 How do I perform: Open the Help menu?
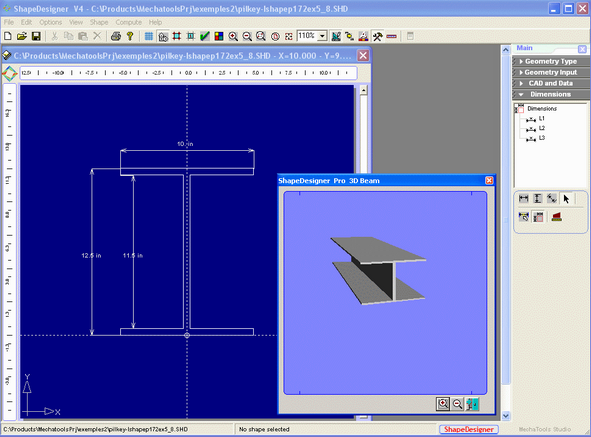[x=155, y=22]
